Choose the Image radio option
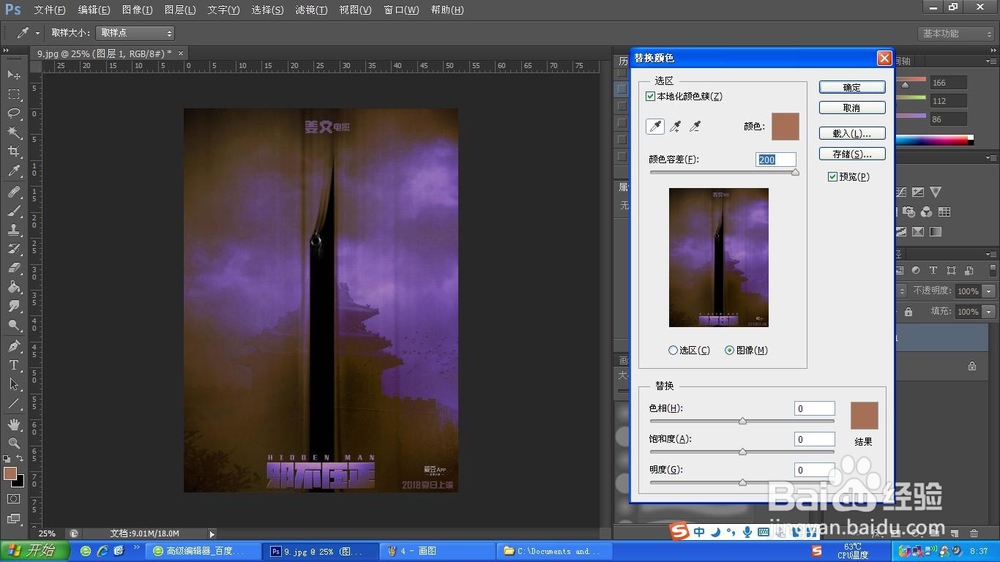This screenshot has width=1000, height=562. 729,350
